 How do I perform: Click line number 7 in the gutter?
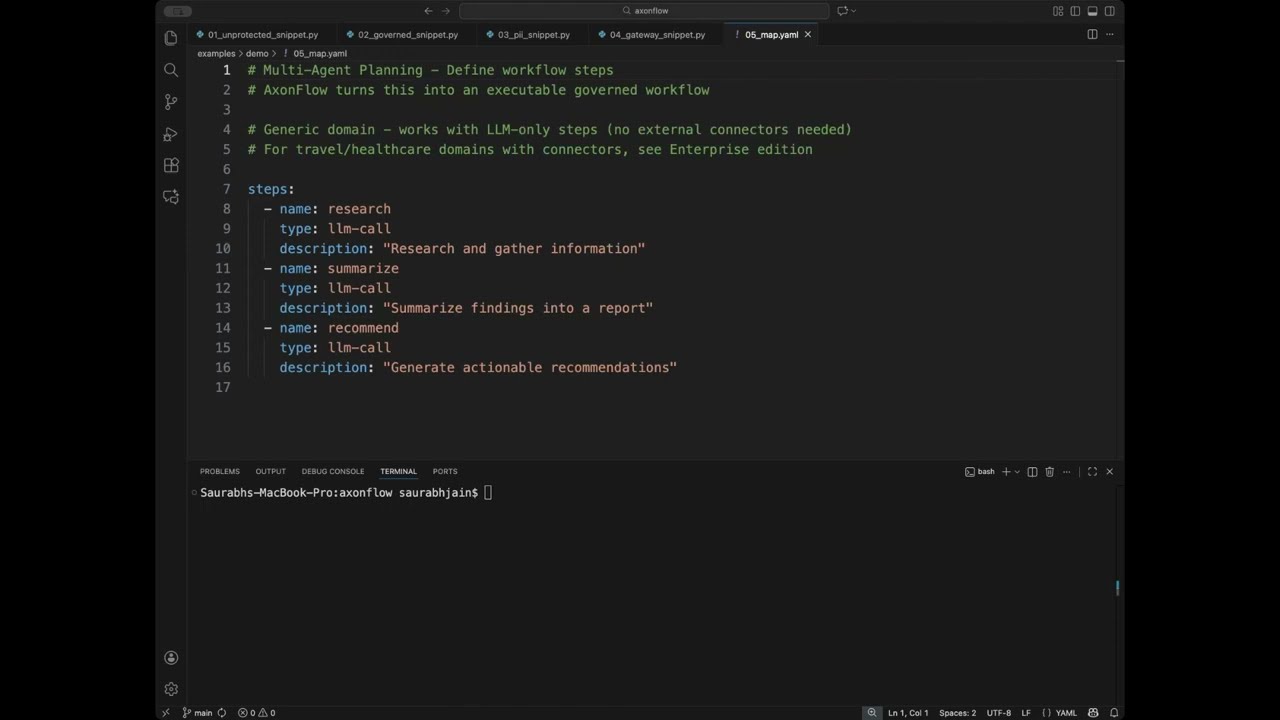226,189
